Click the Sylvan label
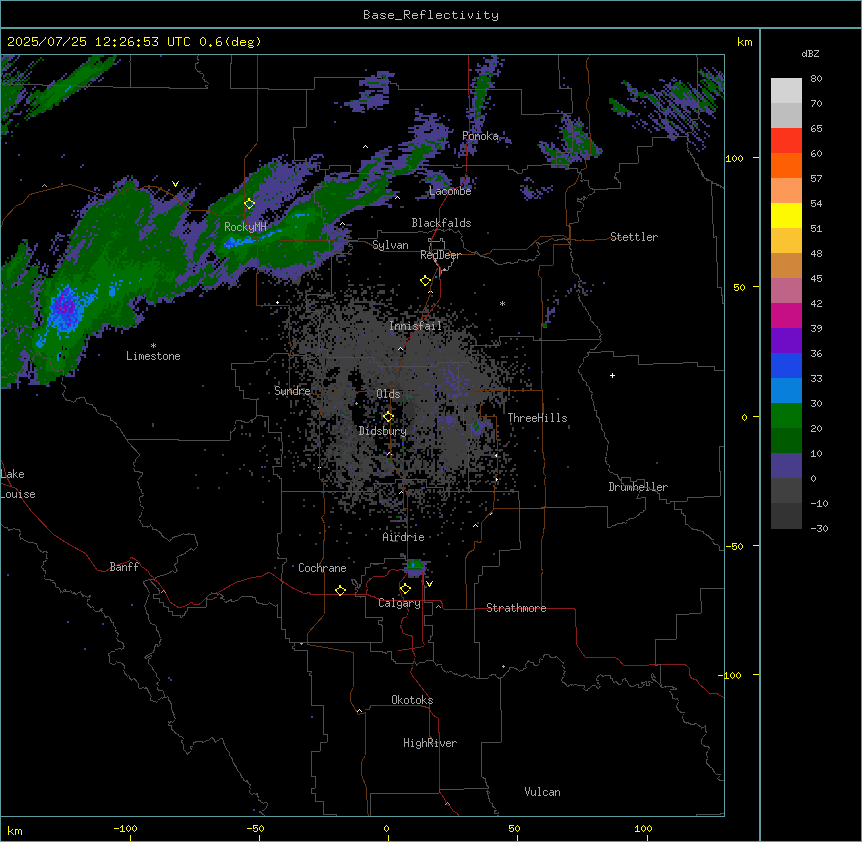 coord(390,245)
